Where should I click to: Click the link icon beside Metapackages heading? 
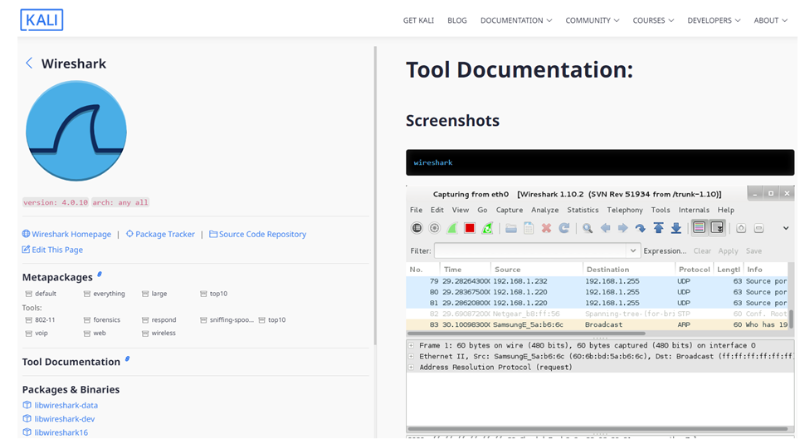pos(100,274)
